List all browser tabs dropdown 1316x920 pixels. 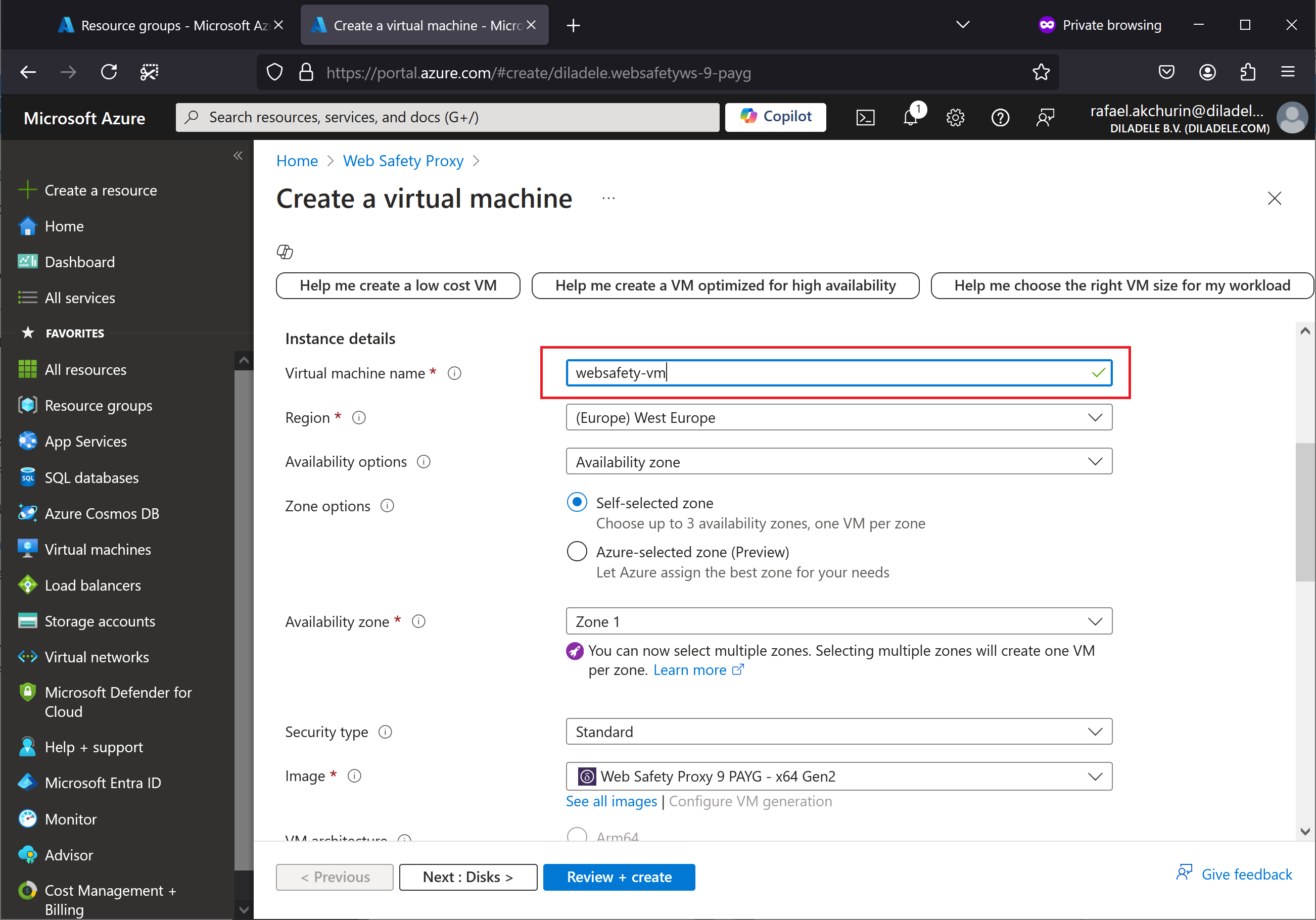(x=963, y=25)
